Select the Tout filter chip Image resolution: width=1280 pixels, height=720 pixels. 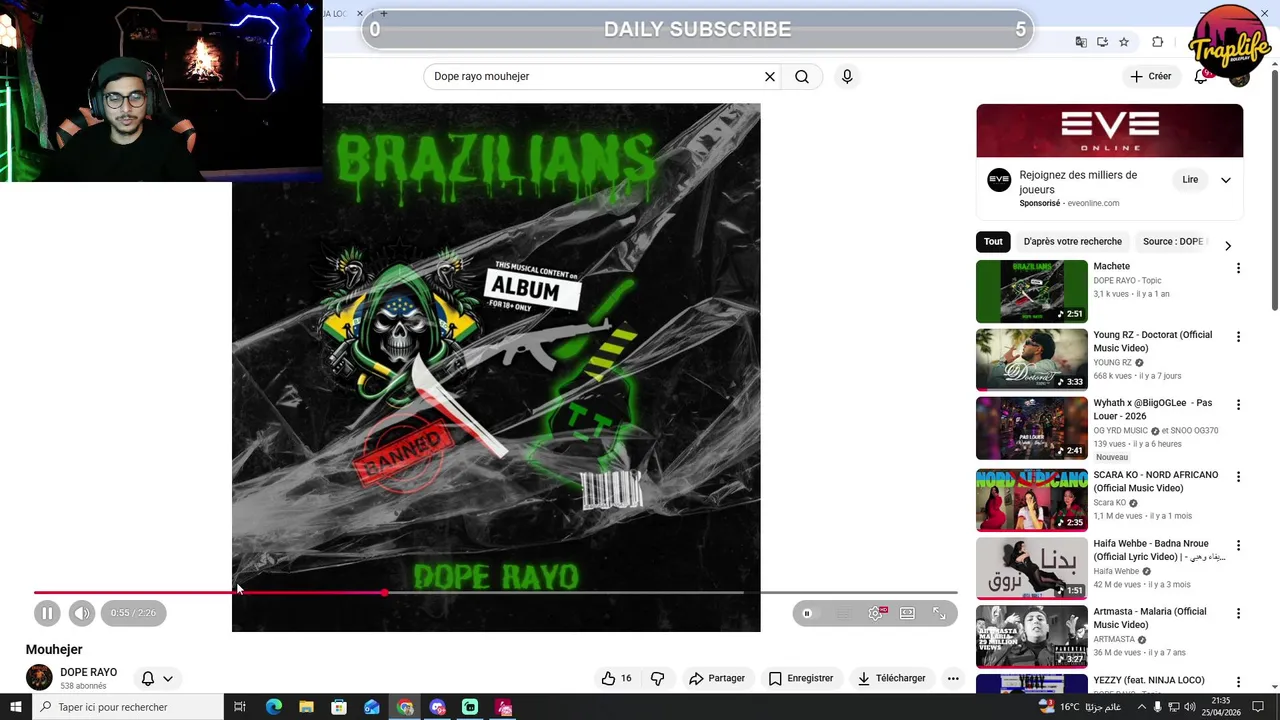993,241
